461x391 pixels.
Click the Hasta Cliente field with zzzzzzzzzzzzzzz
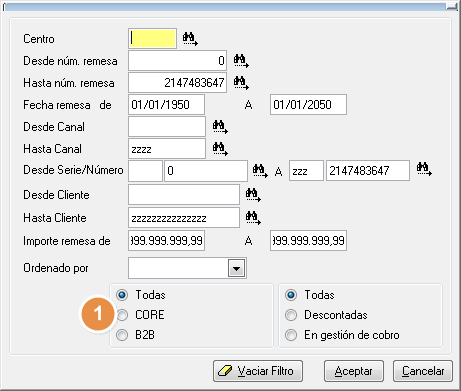click(x=184, y=218)
